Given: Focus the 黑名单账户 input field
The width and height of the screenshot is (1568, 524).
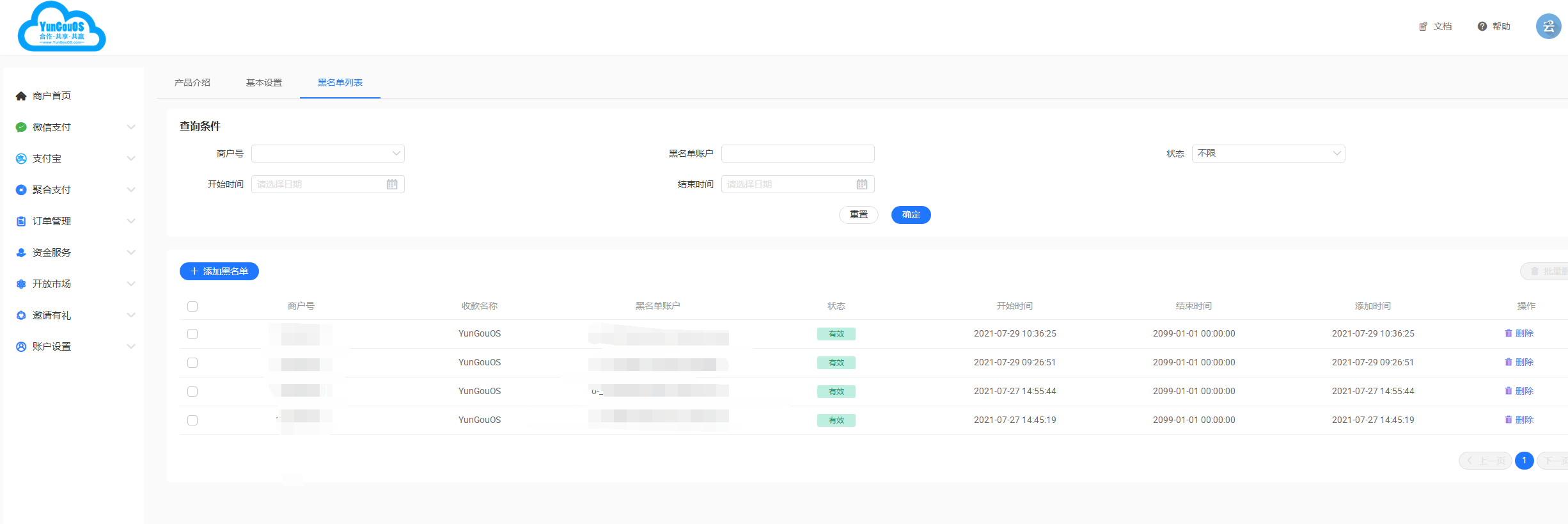Looking at the screenshot, I should pyautogui.click(x=798, y=154).
